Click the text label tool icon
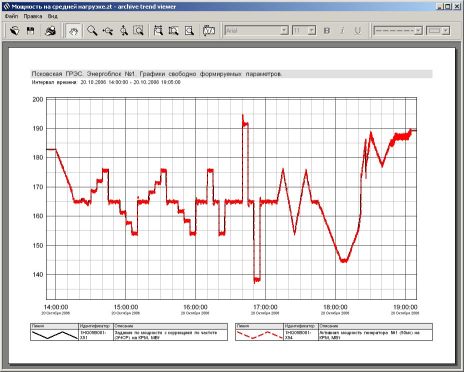This screenshot has width=464, height=372. pyautogui.click(x=209, y=31)
